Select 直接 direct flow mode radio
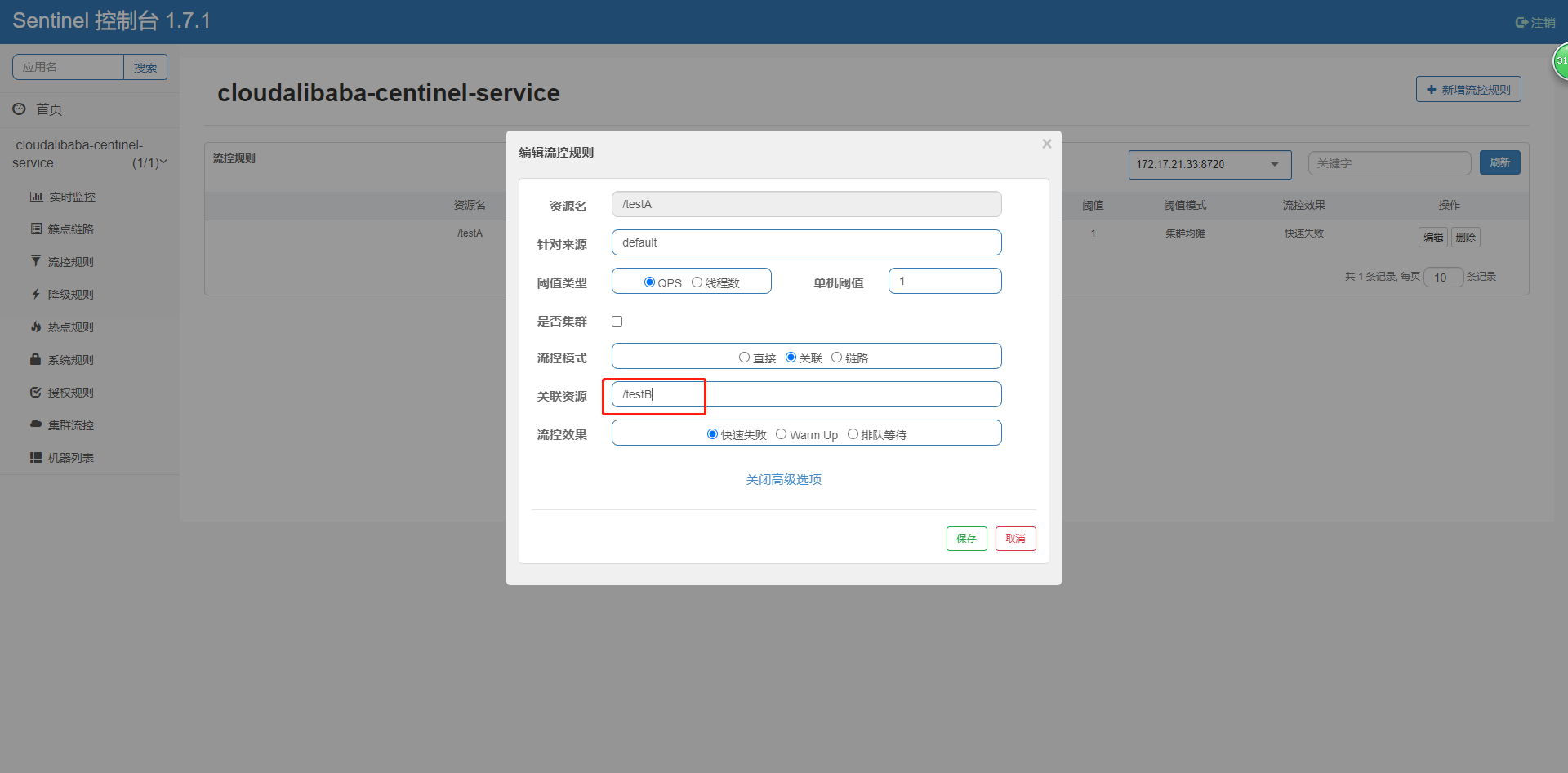The image size is (1568, 773). pyautogui.click(x=744, y=358)
